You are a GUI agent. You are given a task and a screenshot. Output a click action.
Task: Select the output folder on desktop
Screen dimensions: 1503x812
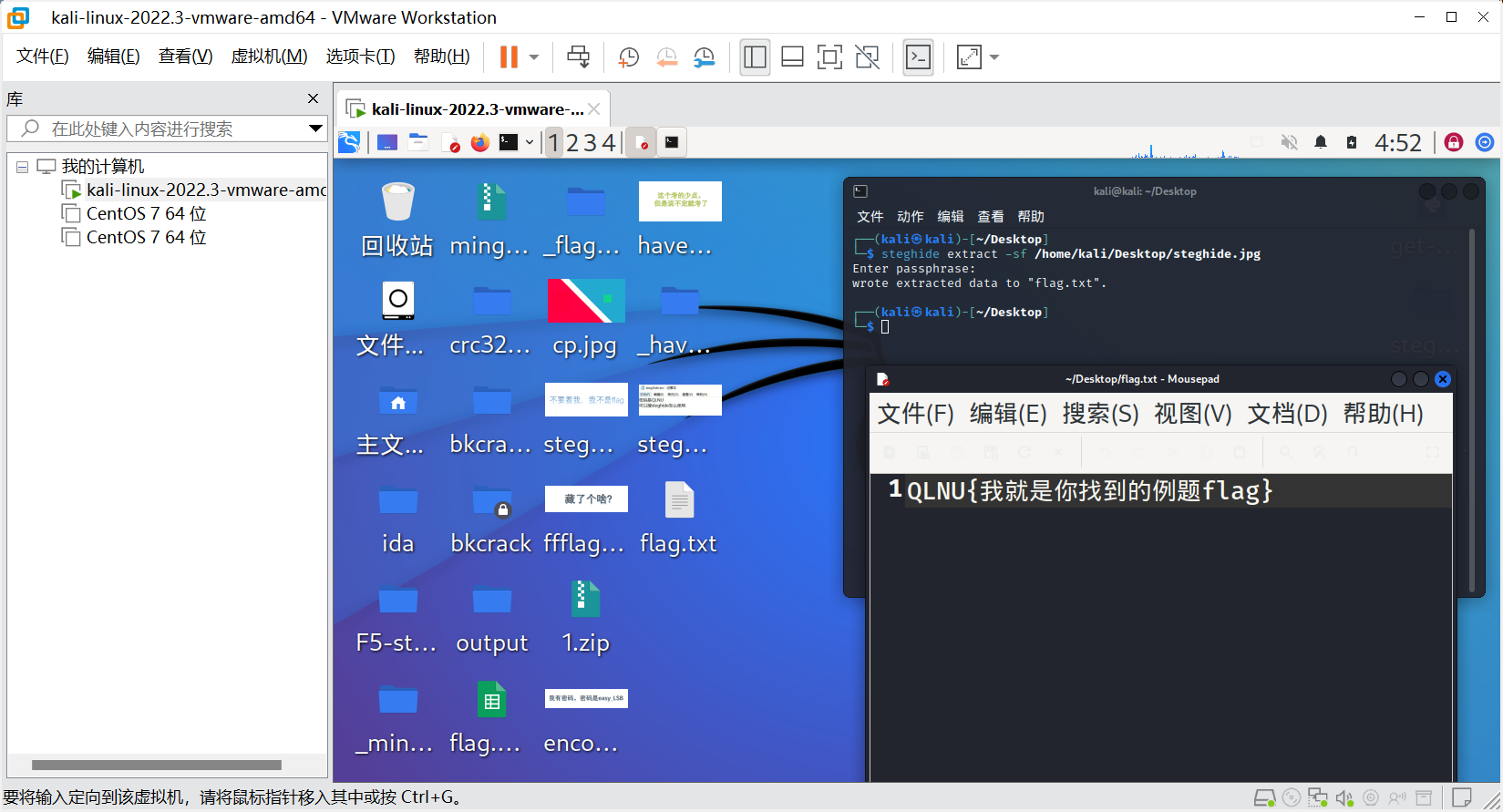[491, 617]
